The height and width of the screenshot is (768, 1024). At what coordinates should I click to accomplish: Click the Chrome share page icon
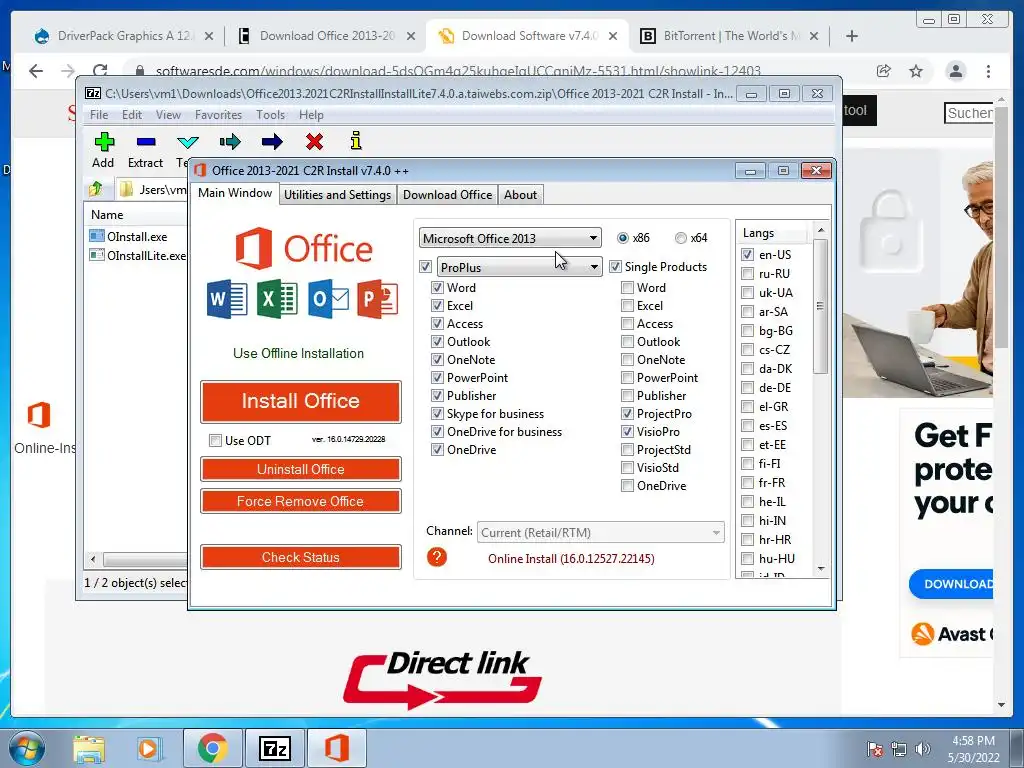(883, 71)
